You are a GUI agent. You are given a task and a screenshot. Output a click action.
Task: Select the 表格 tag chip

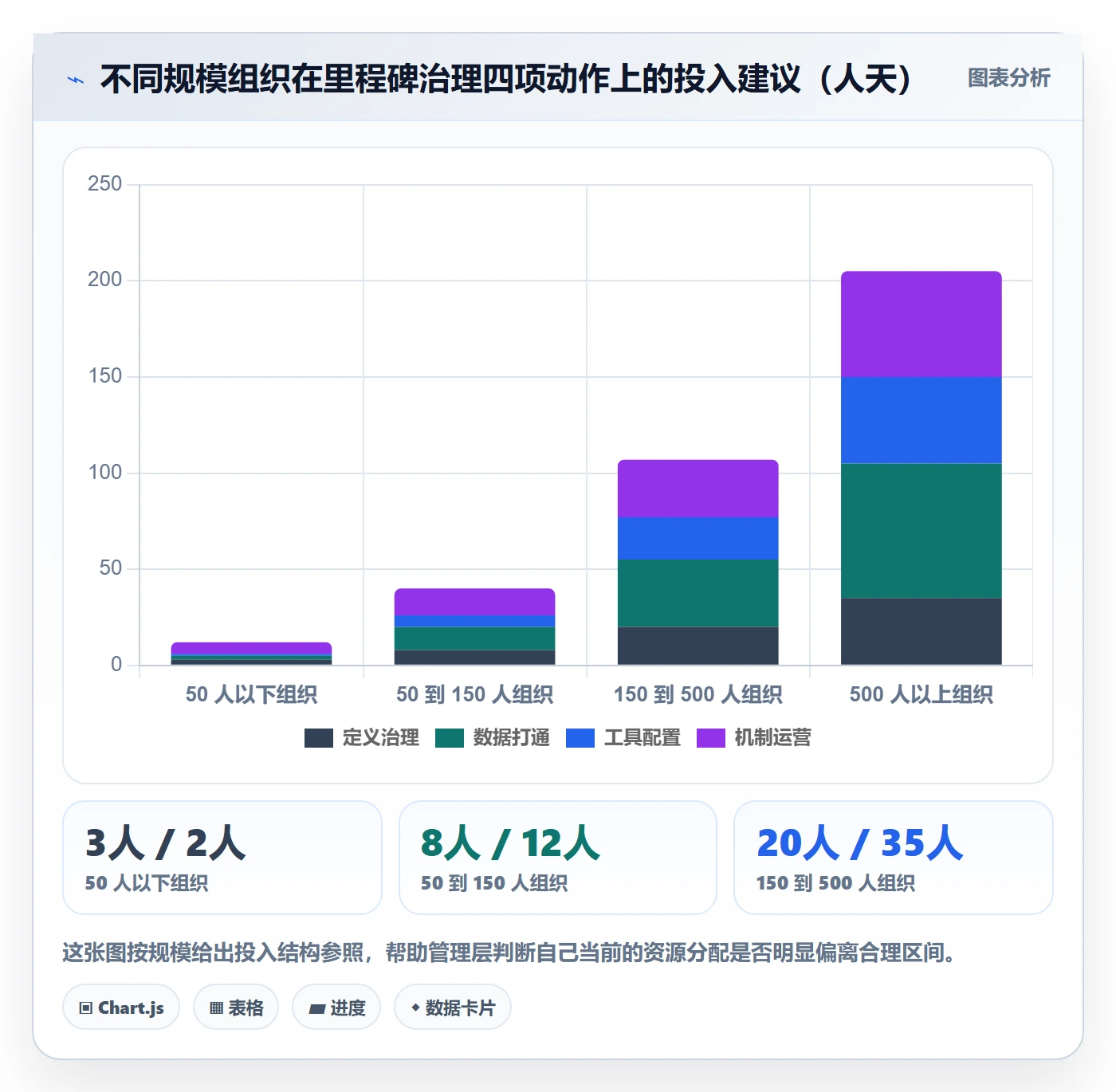[x=236, y=1008]
